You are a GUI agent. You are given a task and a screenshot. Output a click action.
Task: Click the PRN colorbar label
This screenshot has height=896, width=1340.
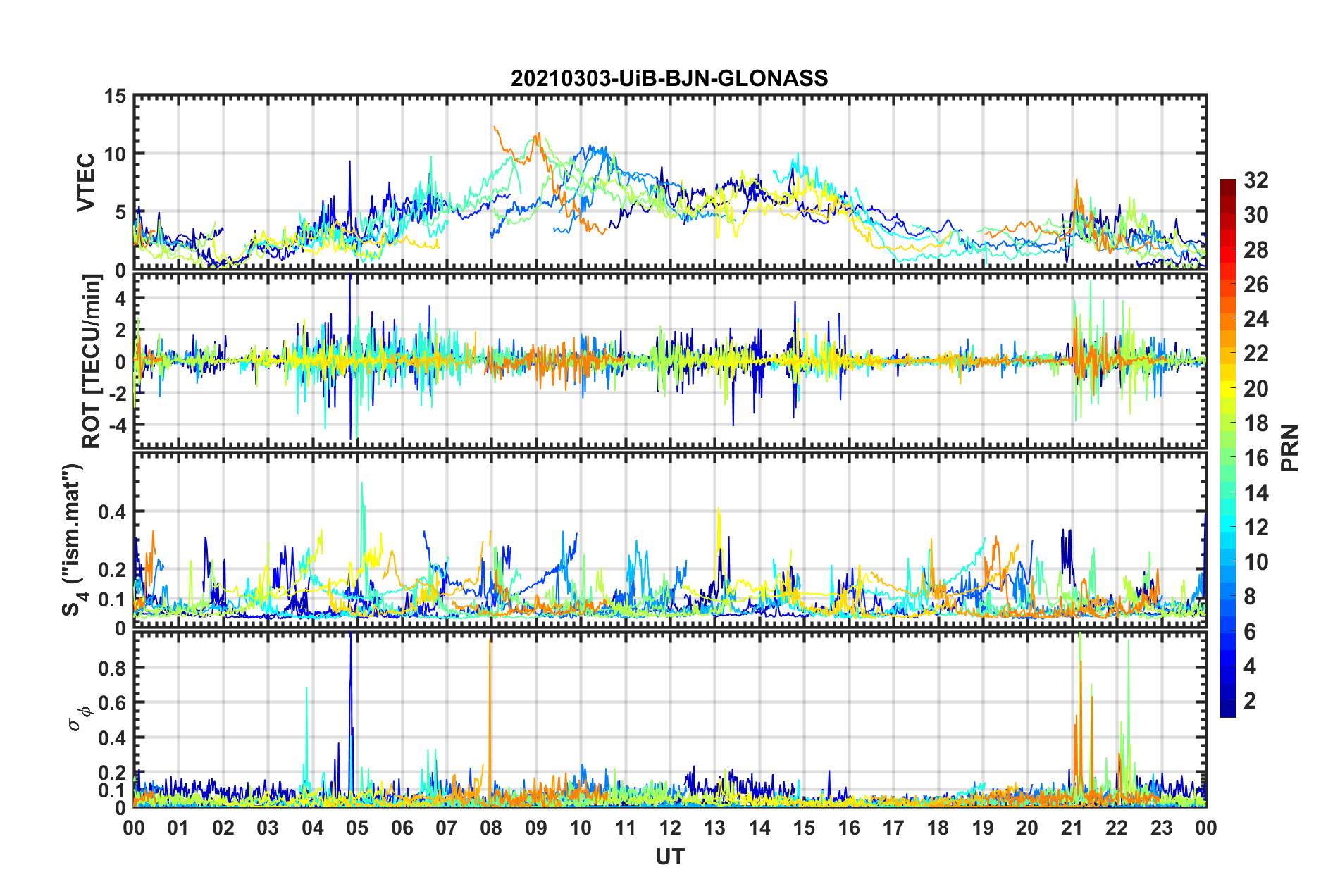click(1289, 448)
